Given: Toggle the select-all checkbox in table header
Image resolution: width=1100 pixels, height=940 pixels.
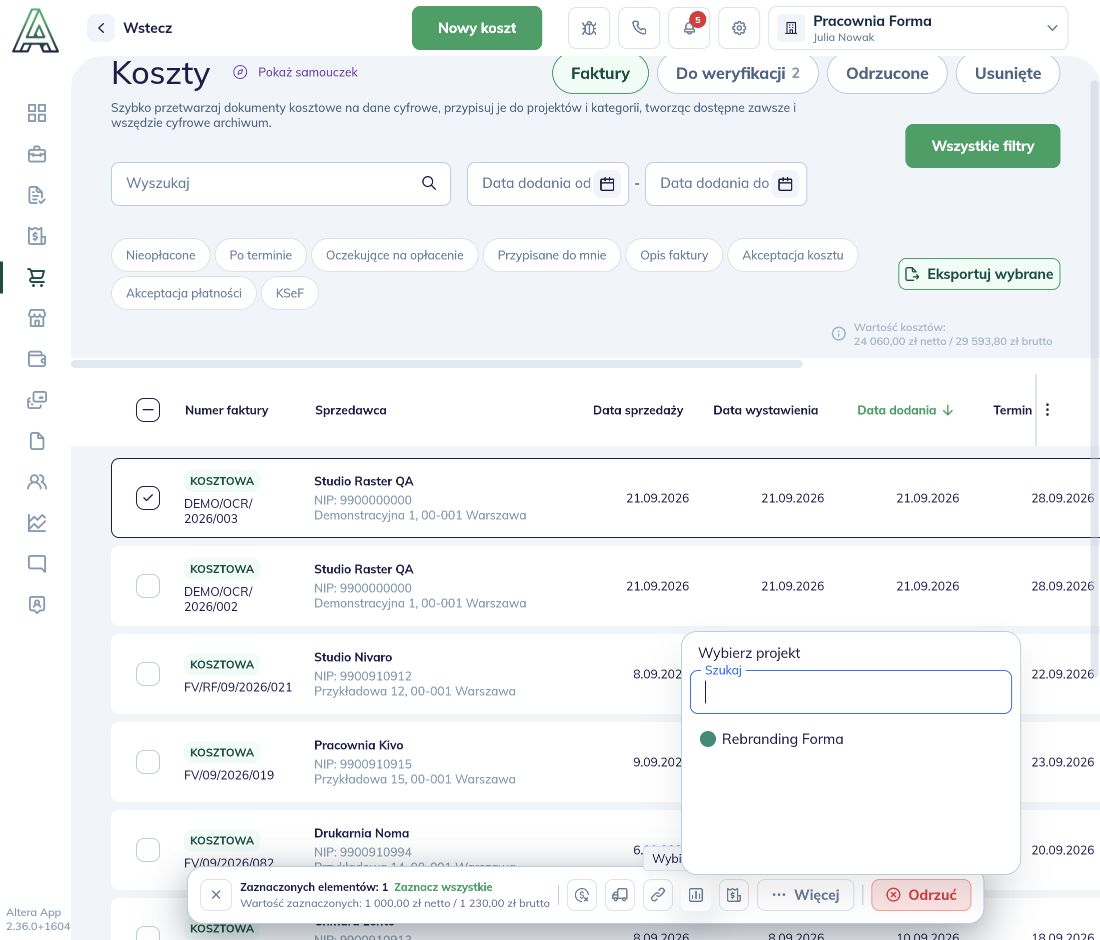Looking at the screenshot, I should coord(148,410).
